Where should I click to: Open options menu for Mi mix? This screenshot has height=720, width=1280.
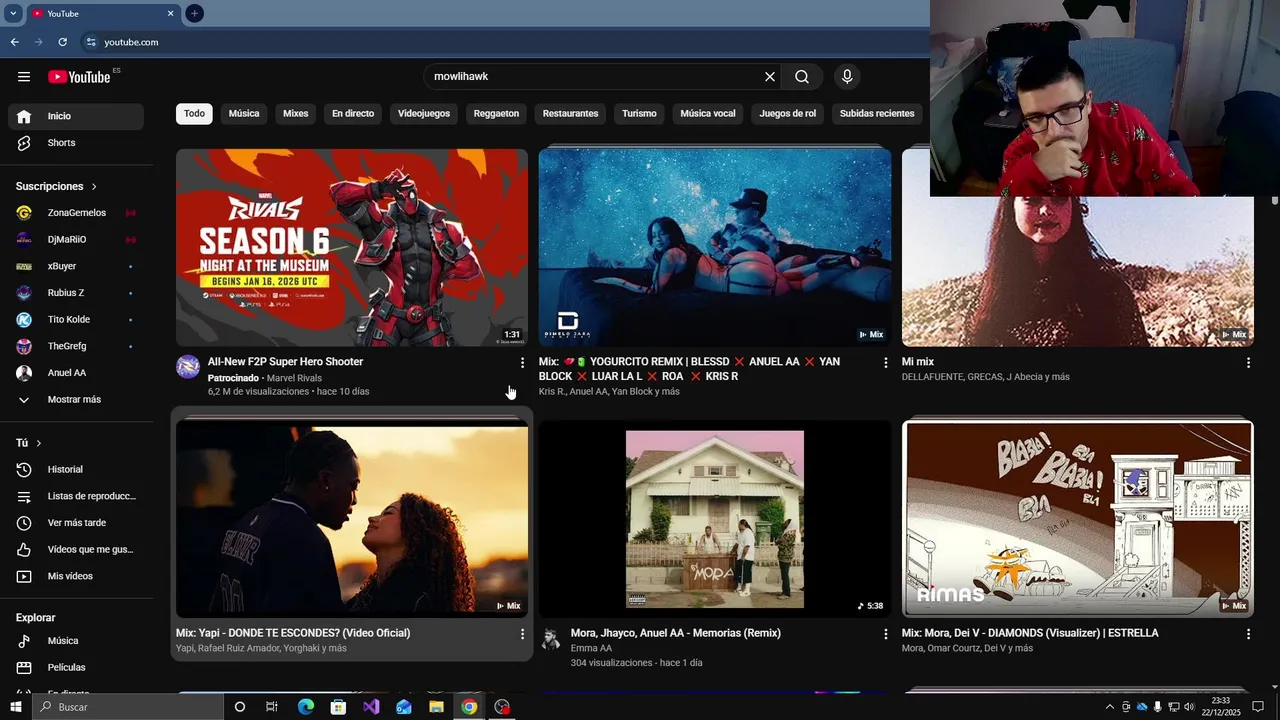(x=1248, y=363)
